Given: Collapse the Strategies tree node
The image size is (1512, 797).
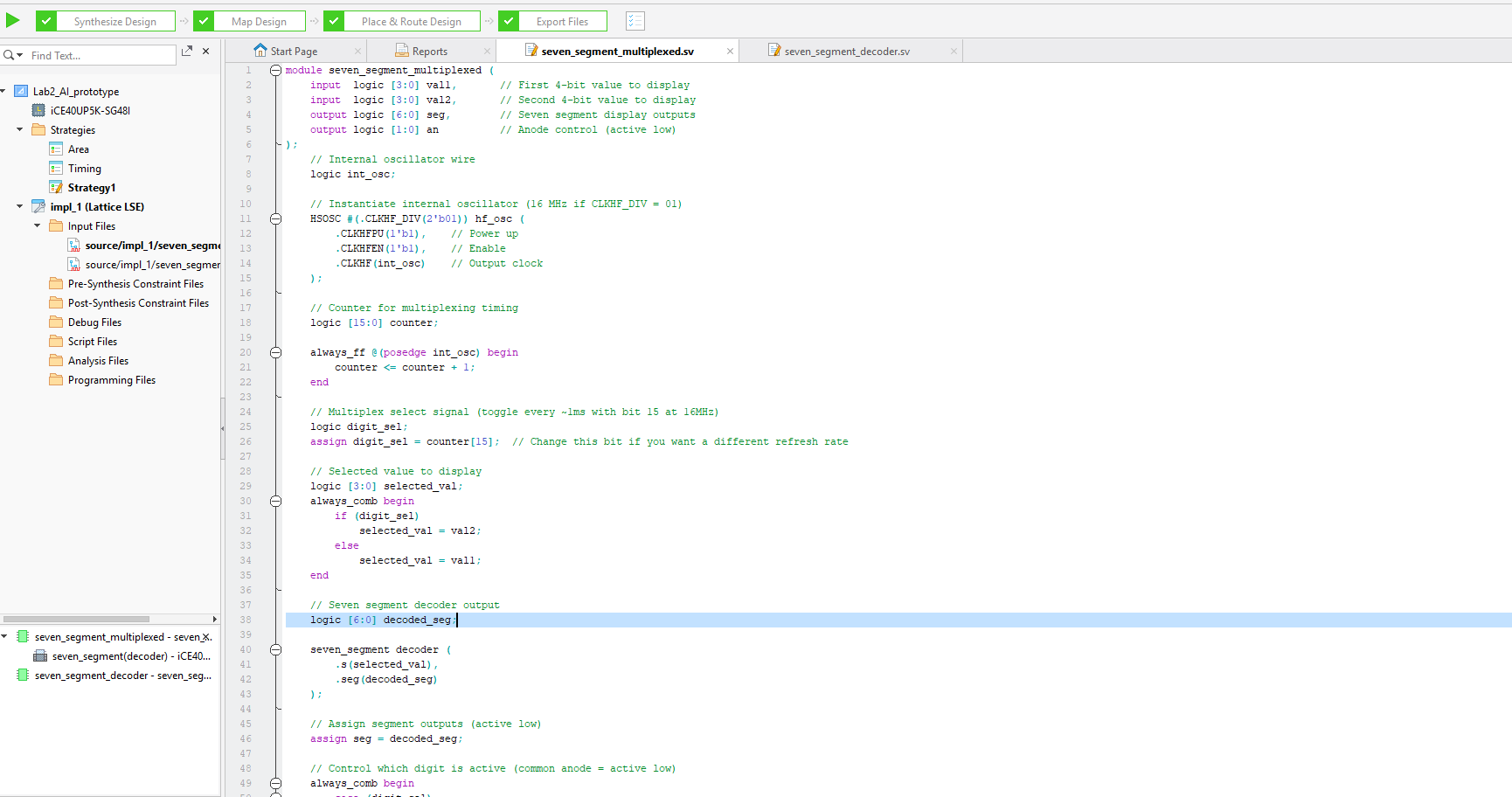Looking at the screenshot, I should coord(19,129).
